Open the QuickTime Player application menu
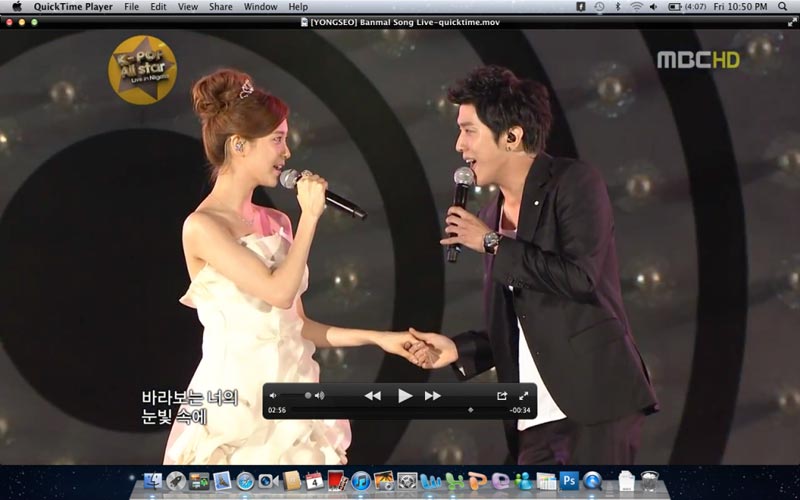 73,7
